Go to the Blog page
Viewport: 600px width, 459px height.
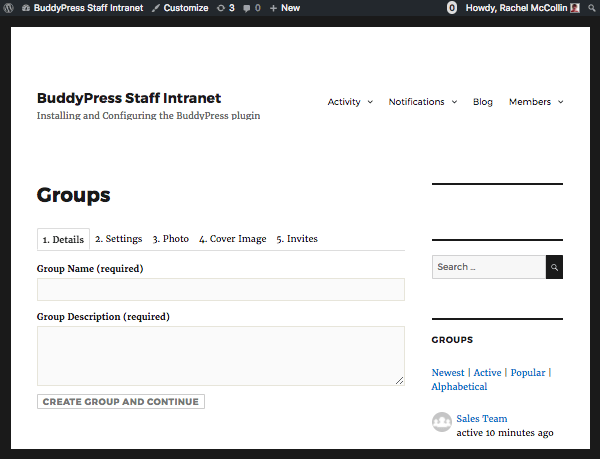click(x=483, y=102)
